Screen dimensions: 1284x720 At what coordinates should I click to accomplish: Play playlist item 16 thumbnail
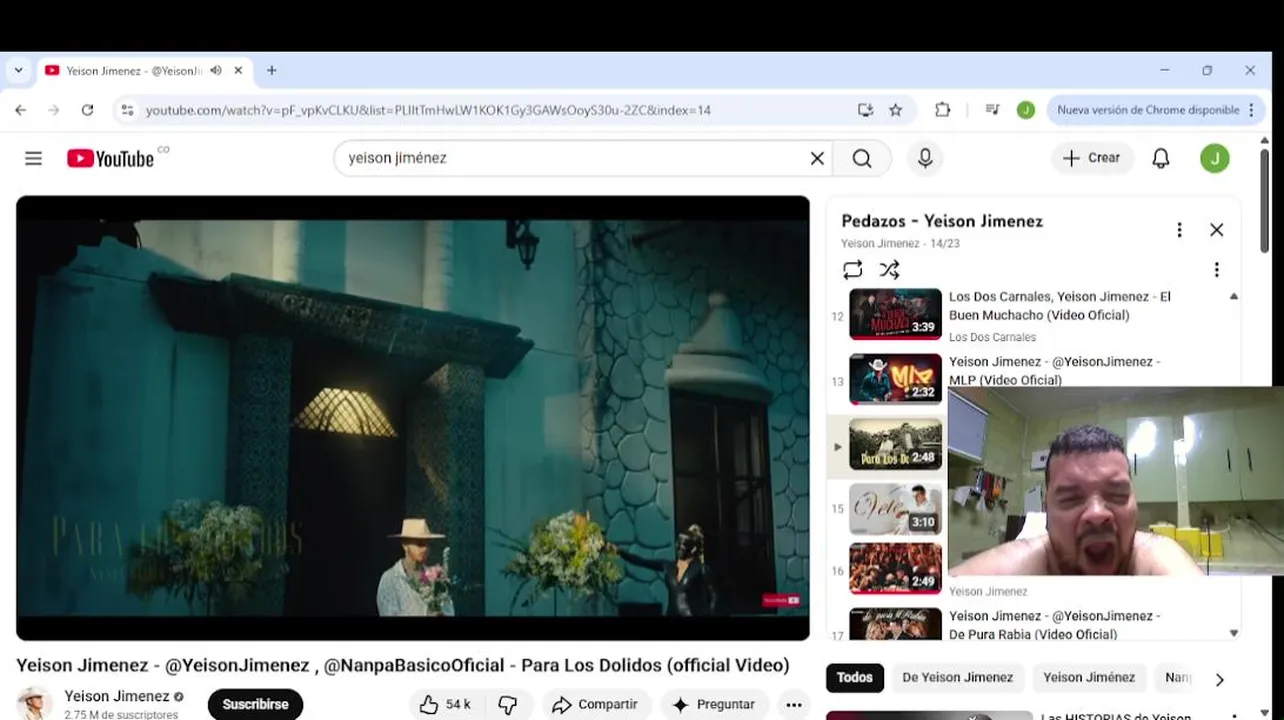(x=895, y=568)
